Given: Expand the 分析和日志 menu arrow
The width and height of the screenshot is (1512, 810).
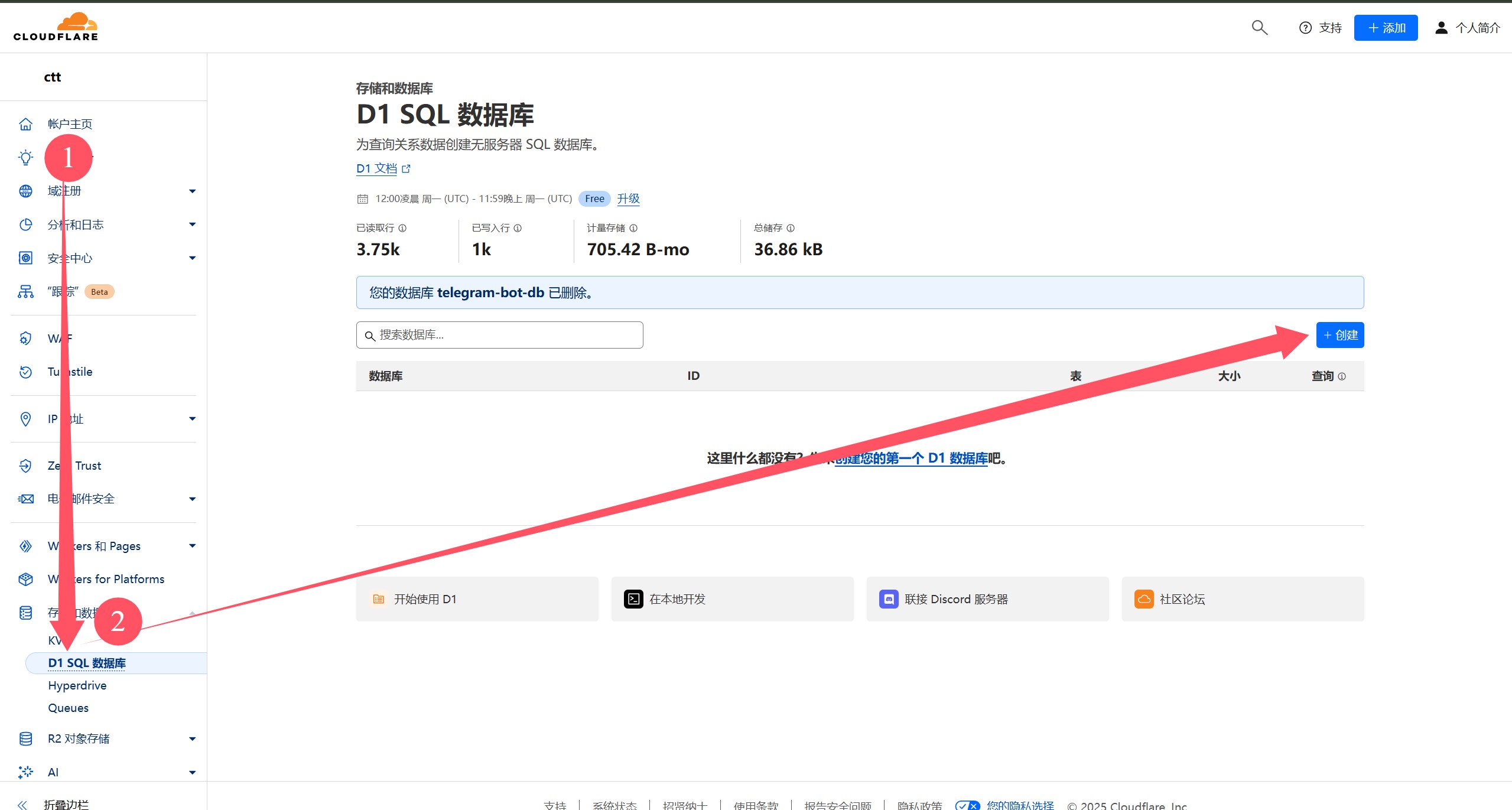Looking at the screenshot, I should (192, 225).
